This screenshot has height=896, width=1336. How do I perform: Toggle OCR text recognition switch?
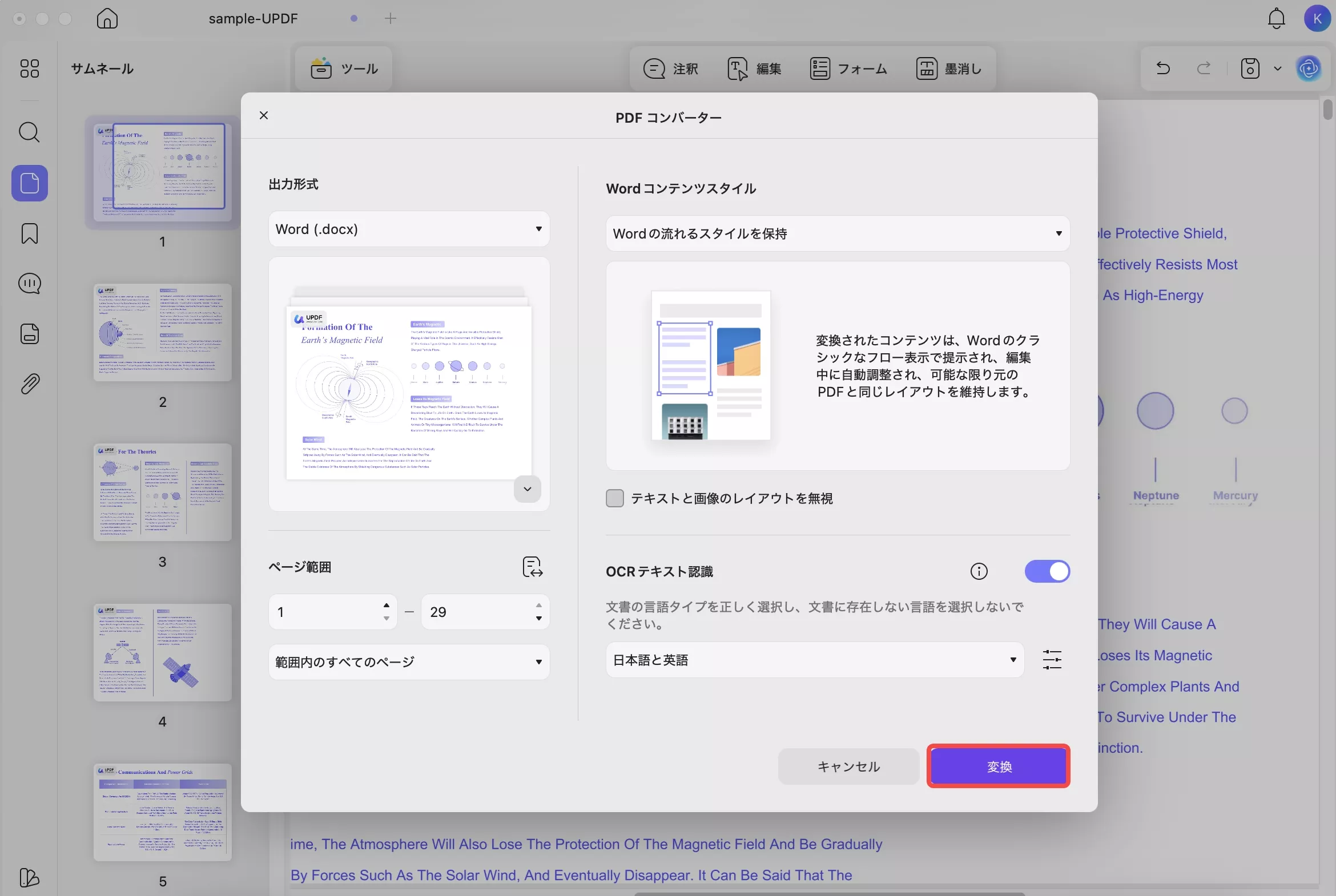point(1047,571)
